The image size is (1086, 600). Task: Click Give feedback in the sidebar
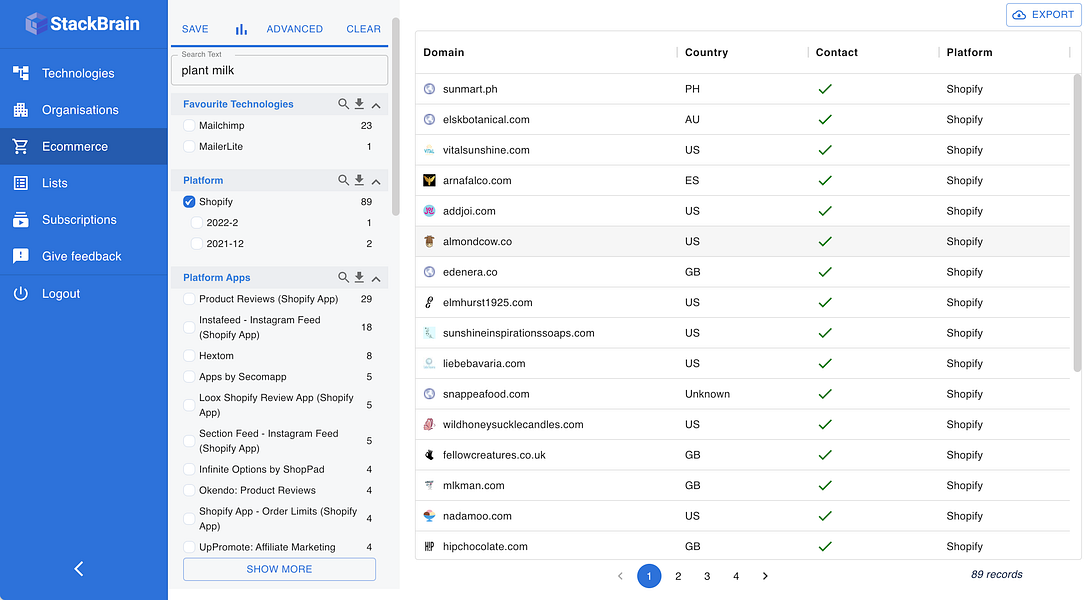coord(82,256)
